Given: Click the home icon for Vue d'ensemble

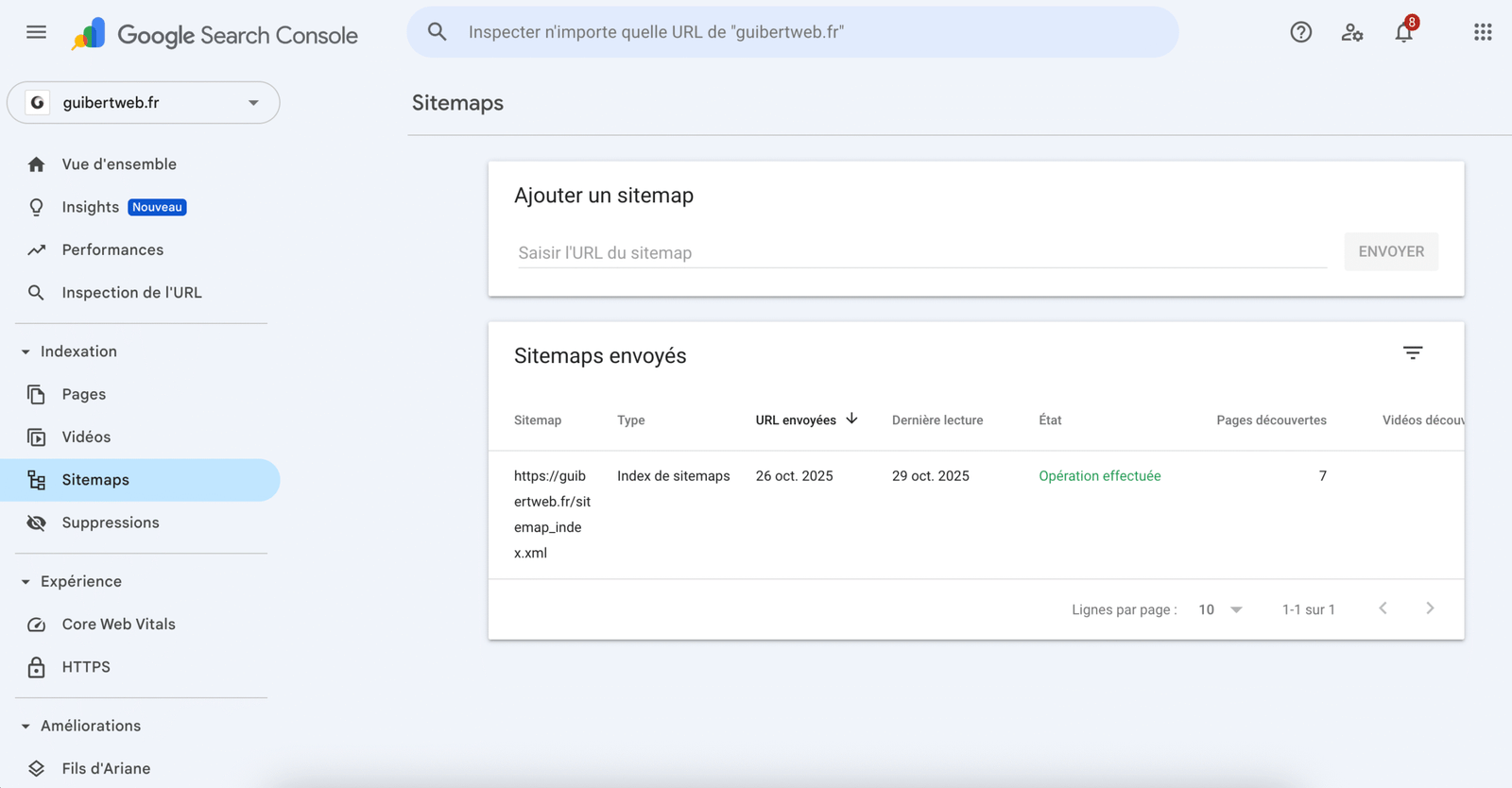Looking at the screenshot, I should point(36,164).
